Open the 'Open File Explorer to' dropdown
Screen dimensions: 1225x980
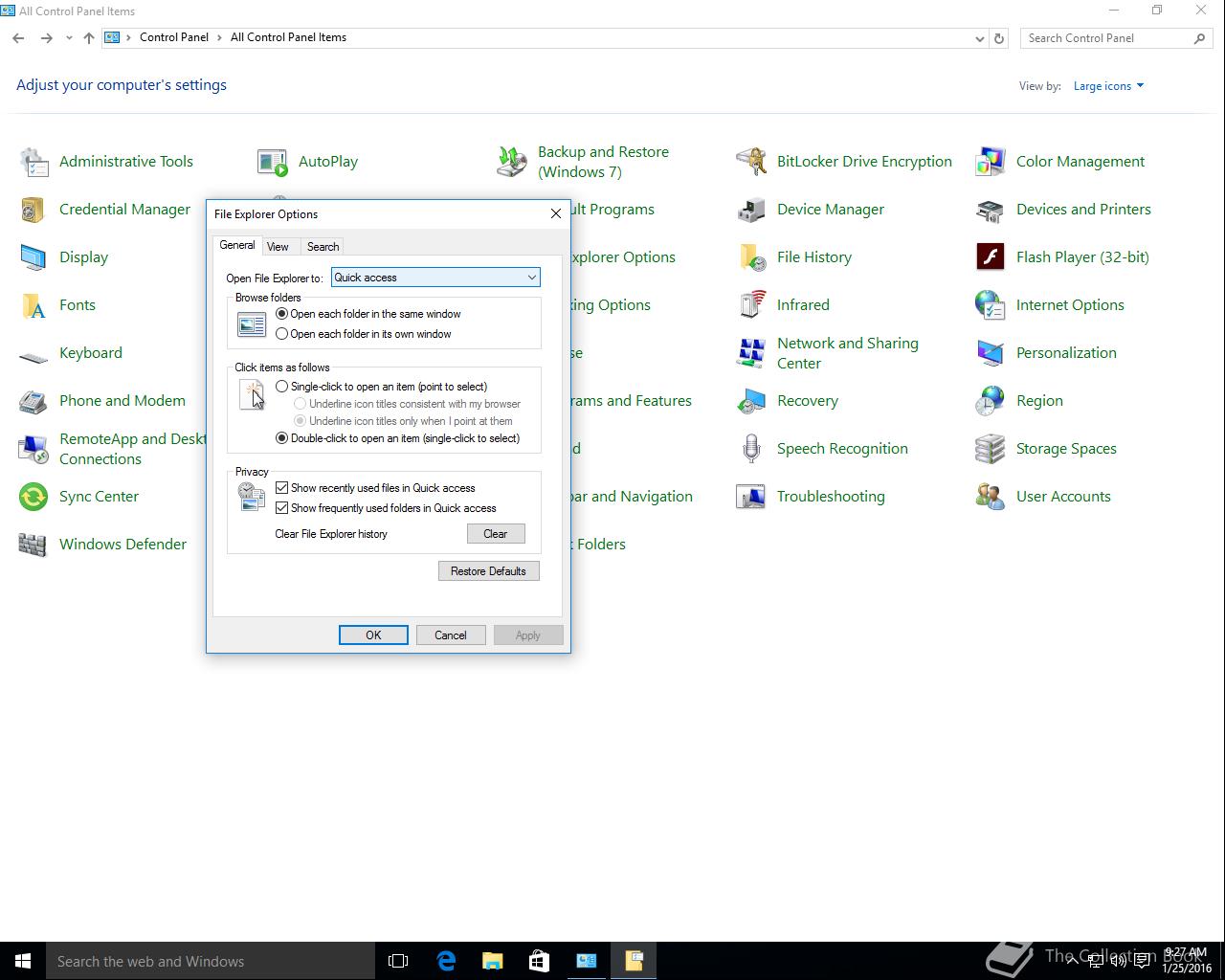[435, 278]
